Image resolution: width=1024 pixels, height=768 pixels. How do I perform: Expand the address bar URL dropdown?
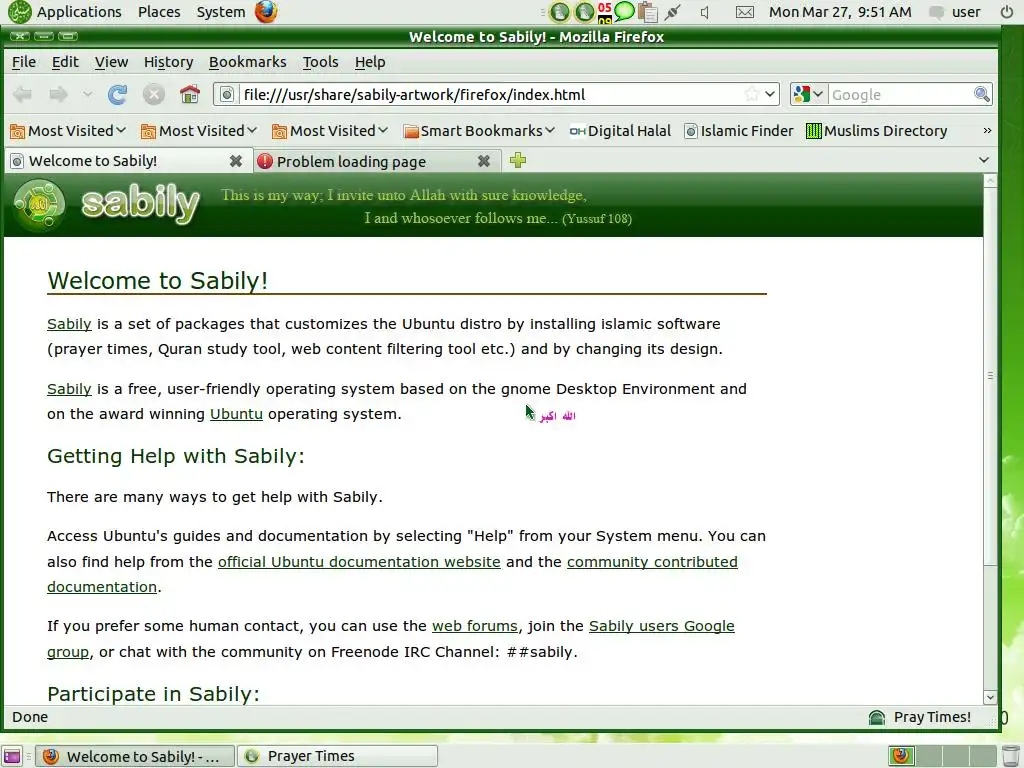(771, 94)
